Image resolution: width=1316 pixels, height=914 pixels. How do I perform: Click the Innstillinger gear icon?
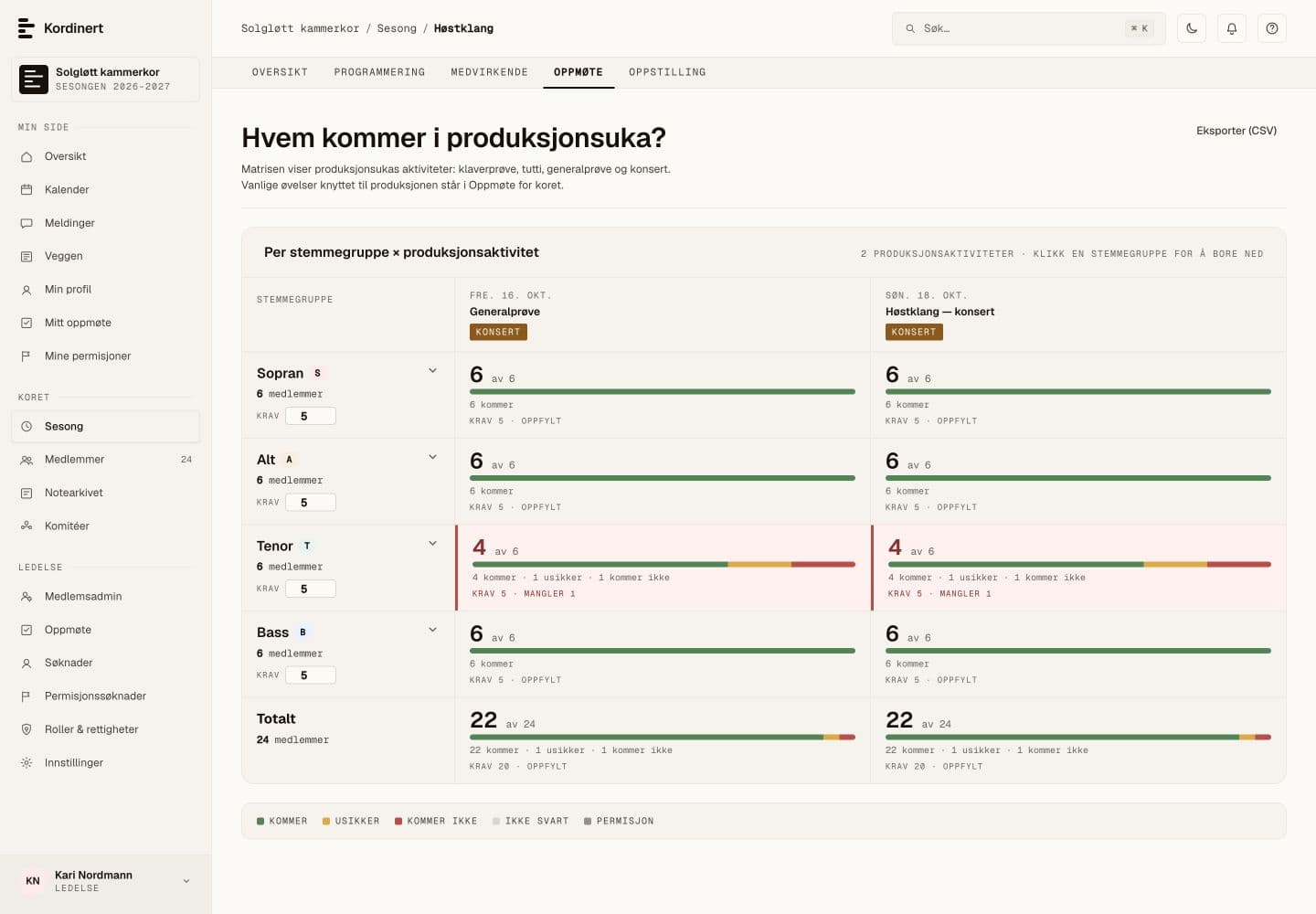[27, 763]
